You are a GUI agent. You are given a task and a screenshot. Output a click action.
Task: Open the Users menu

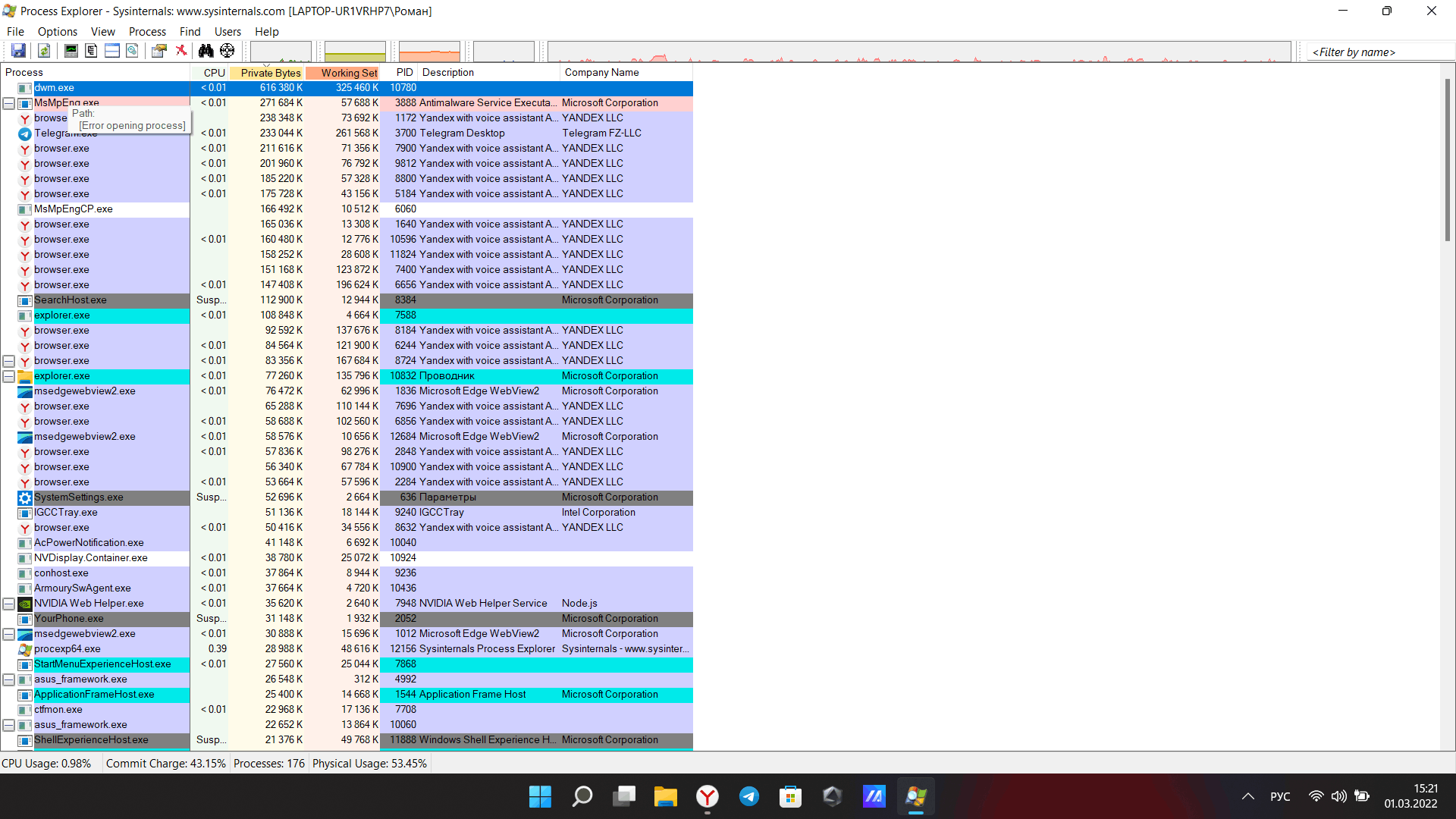[x=227, y=32]
